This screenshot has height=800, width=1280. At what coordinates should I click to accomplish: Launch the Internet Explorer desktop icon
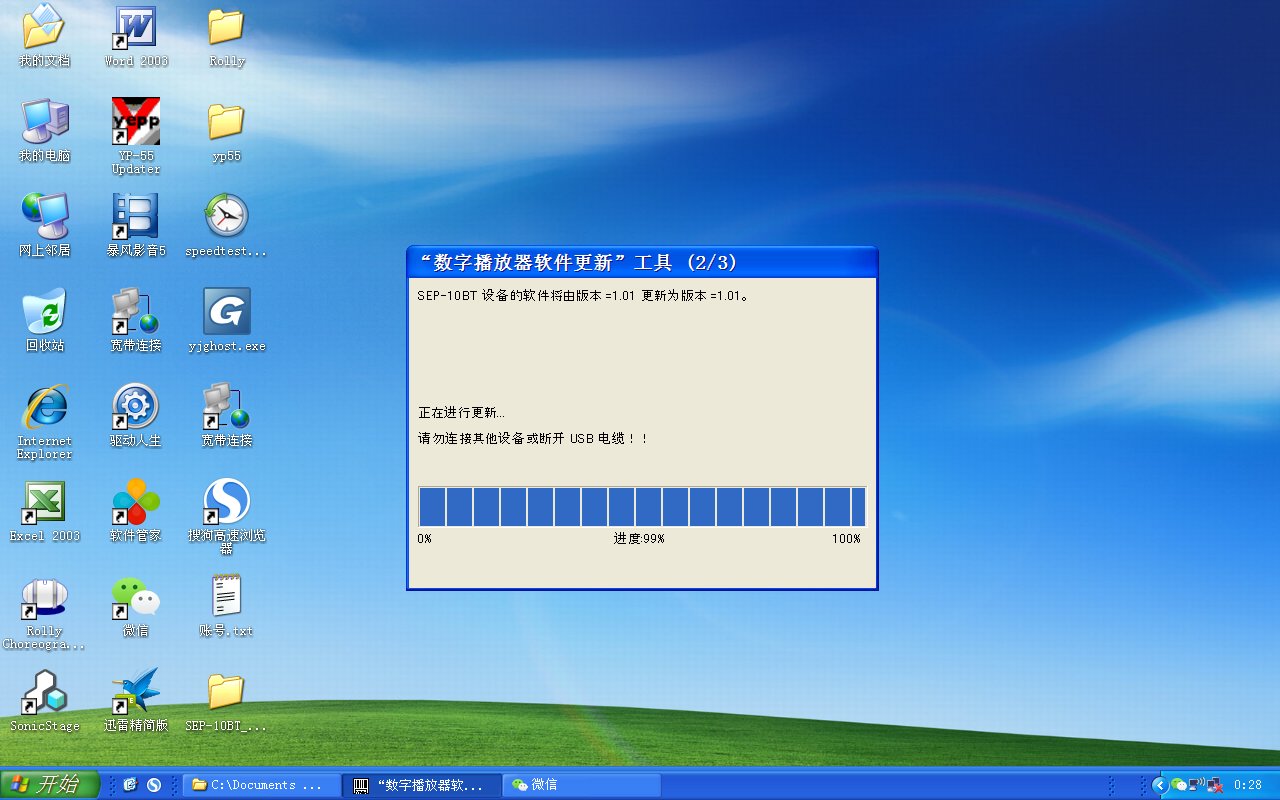(x=45, y=422)
